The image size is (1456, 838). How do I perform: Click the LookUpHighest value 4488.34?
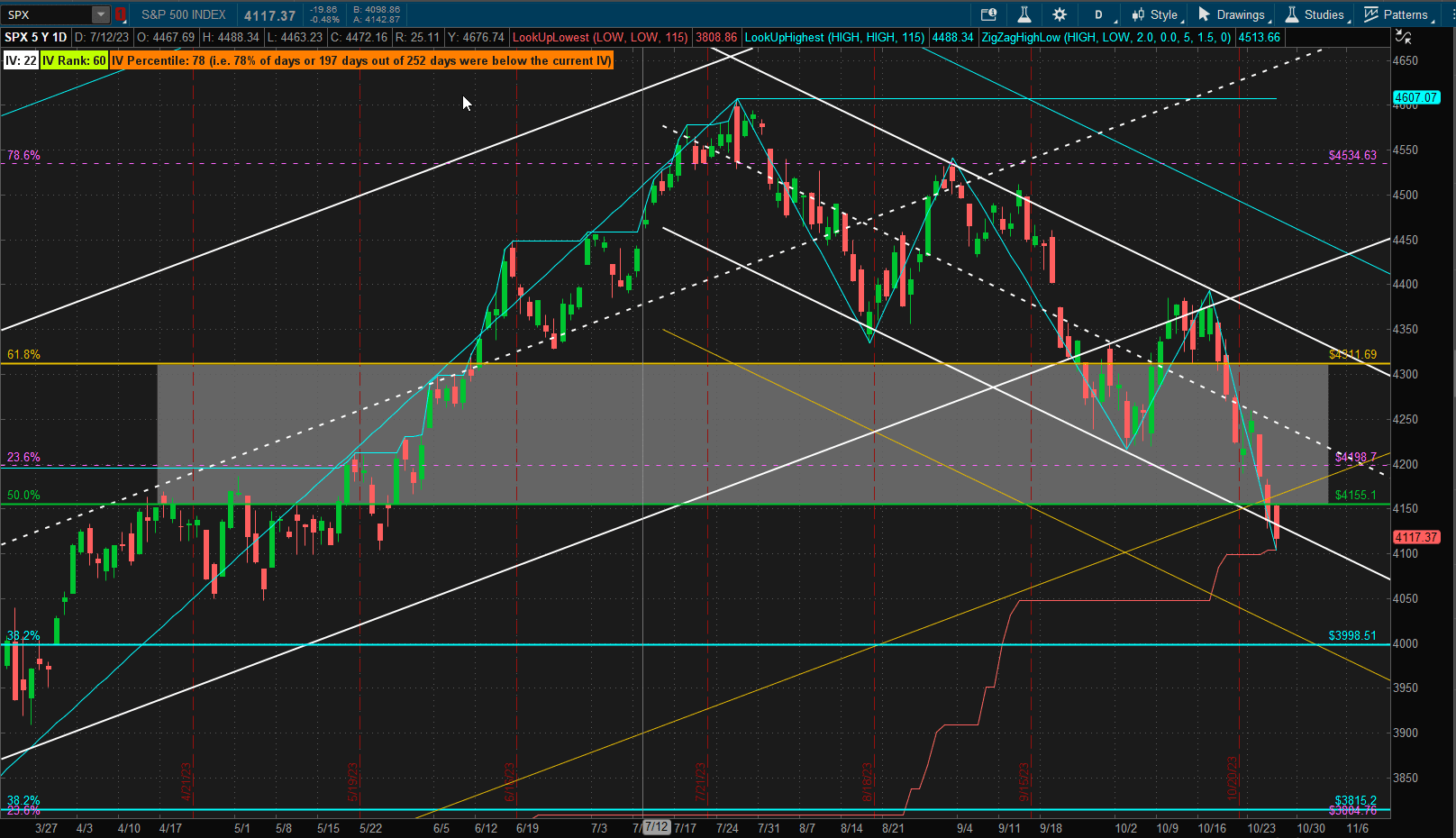click(x=952, y=37)
